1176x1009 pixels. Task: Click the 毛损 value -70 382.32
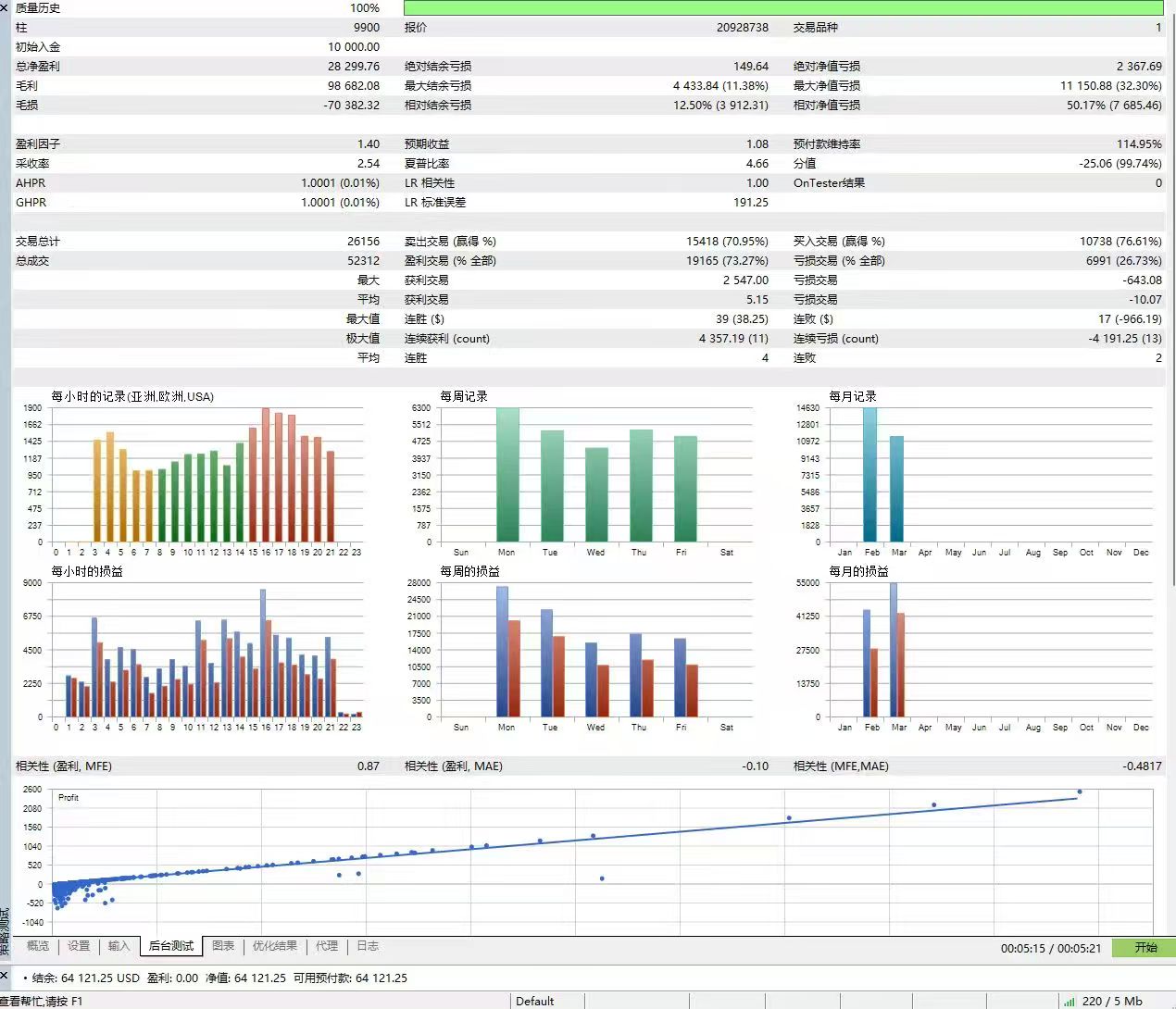pos(351,106)
